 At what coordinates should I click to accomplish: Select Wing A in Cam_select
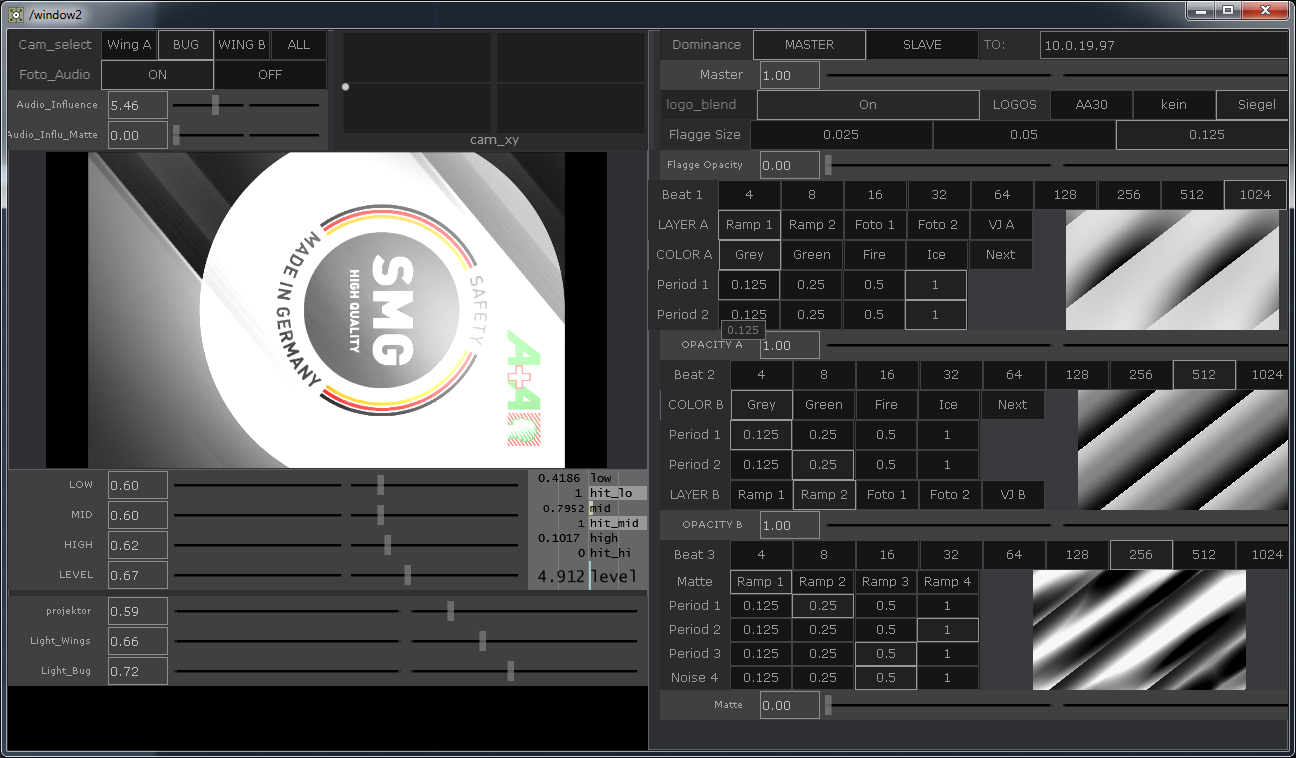129,45
